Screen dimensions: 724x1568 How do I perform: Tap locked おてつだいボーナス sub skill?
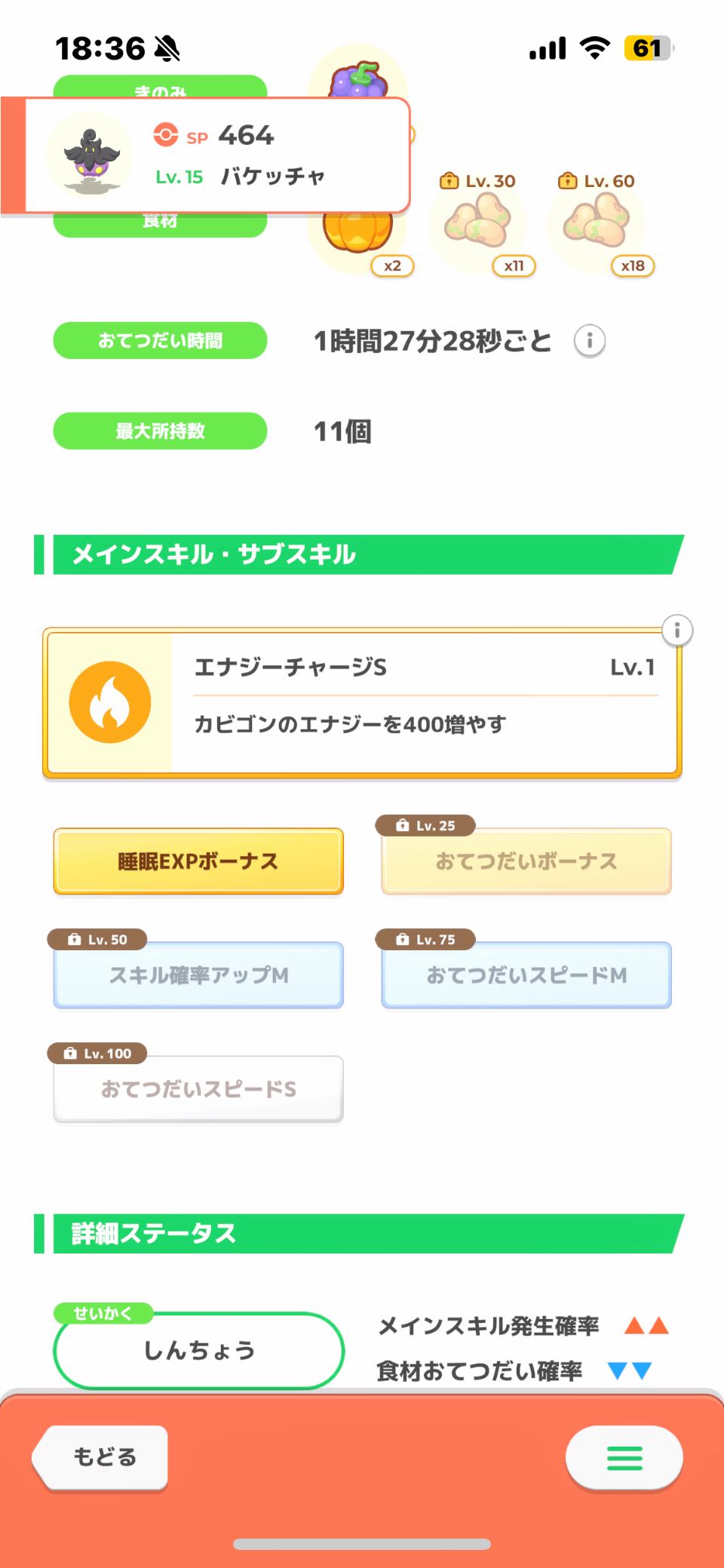tap(526, 861)
